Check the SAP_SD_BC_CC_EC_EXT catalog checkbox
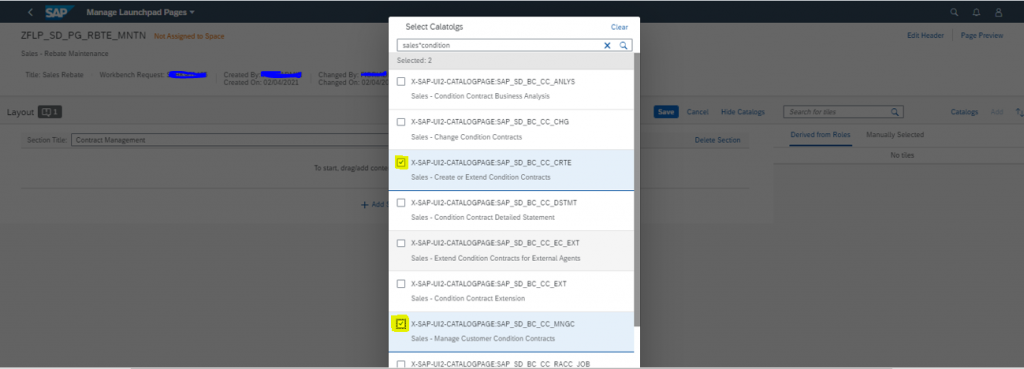This screenshot has height=369, width=1024. pyautogui.click(x=401, y=243)
